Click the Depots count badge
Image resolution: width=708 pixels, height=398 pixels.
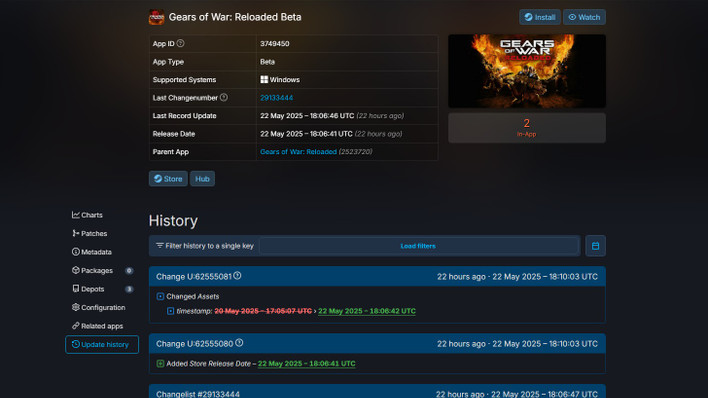tap(129, 289)
